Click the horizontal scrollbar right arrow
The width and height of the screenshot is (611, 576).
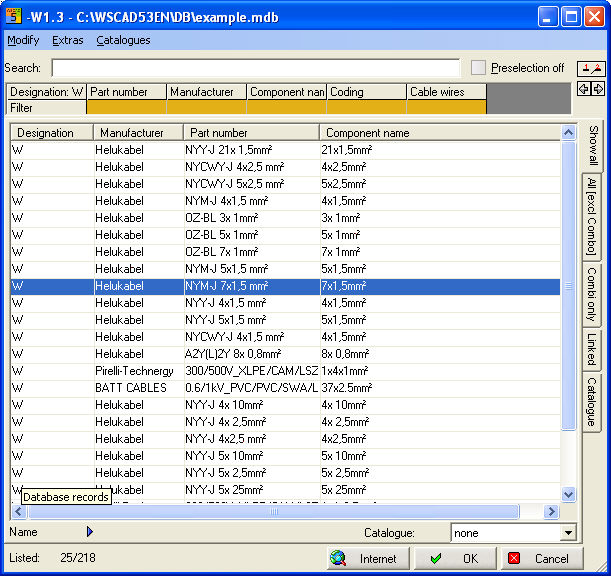(x=552, y=511)
